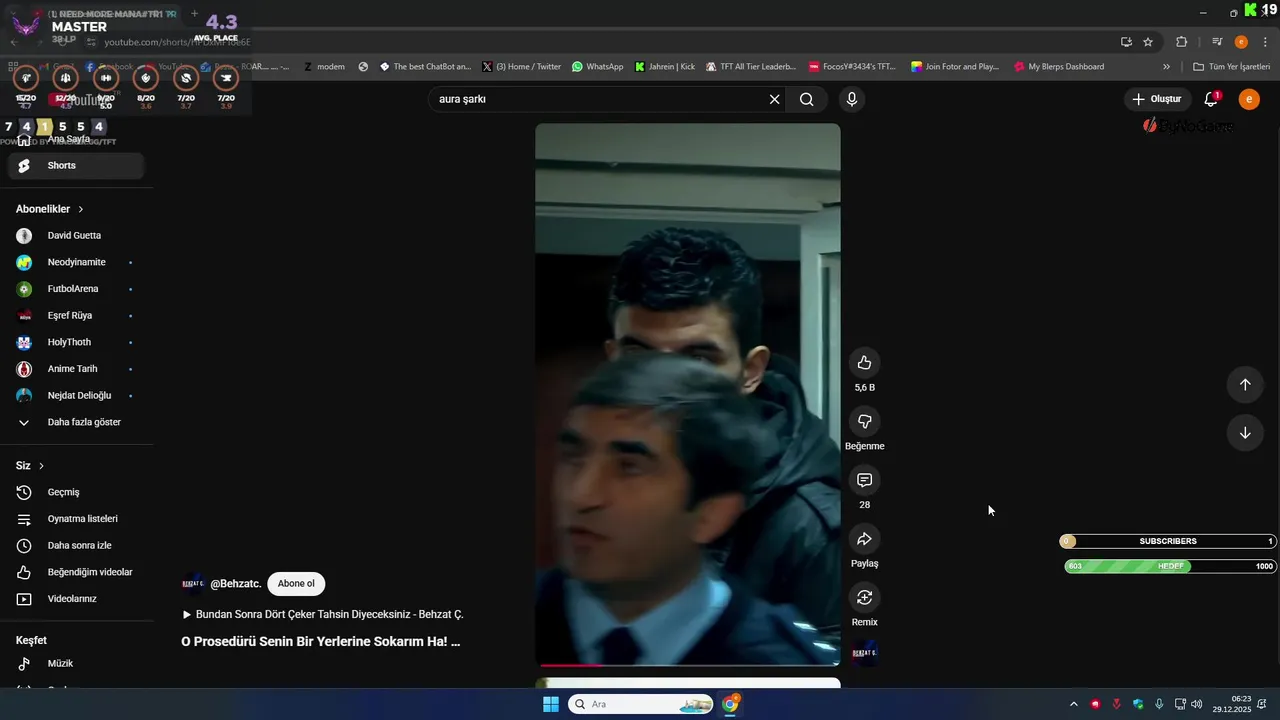Subscribe with the Abone ol button
1280x720 pixels.
296,584
